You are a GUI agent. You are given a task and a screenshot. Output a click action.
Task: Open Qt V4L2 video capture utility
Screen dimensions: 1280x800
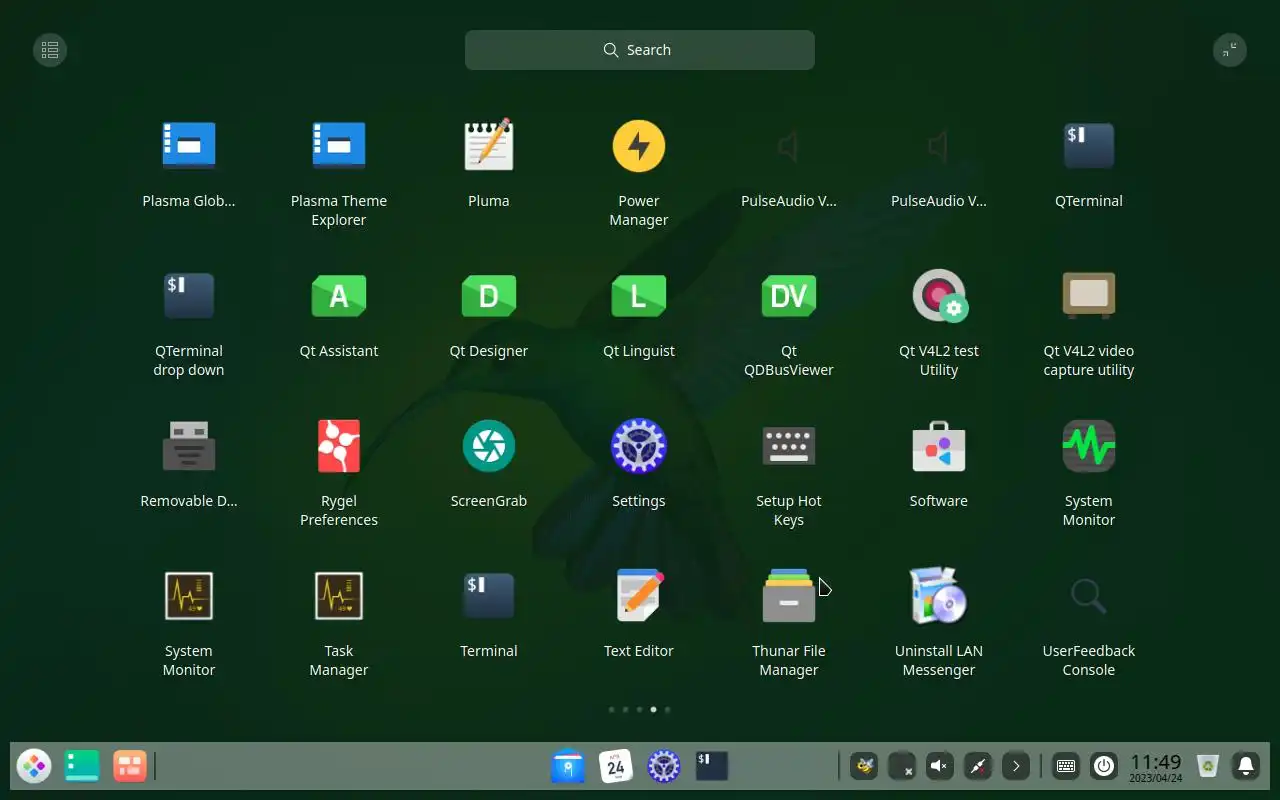1089,296
